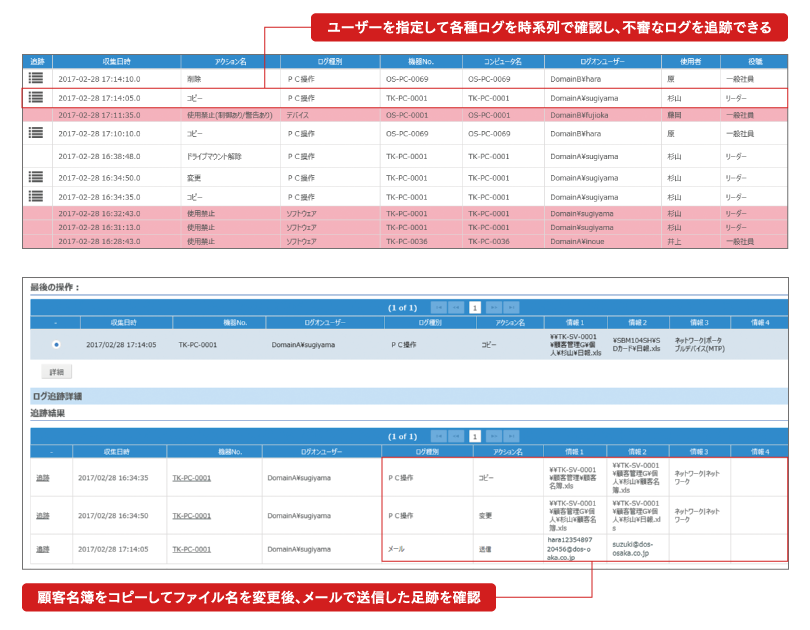This screenshot has height=630, width=810.
Task: Go to last page in 最後の操作 pager
Action: [x=511, y=308]
